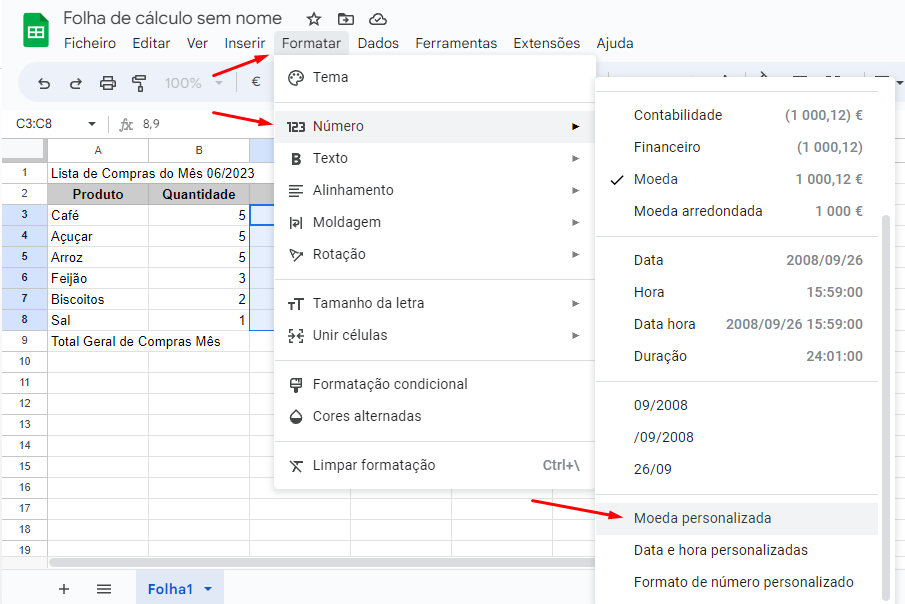Open the Dados menu
This screenshot has height=604, width=905.
click(x=378, y=43)
